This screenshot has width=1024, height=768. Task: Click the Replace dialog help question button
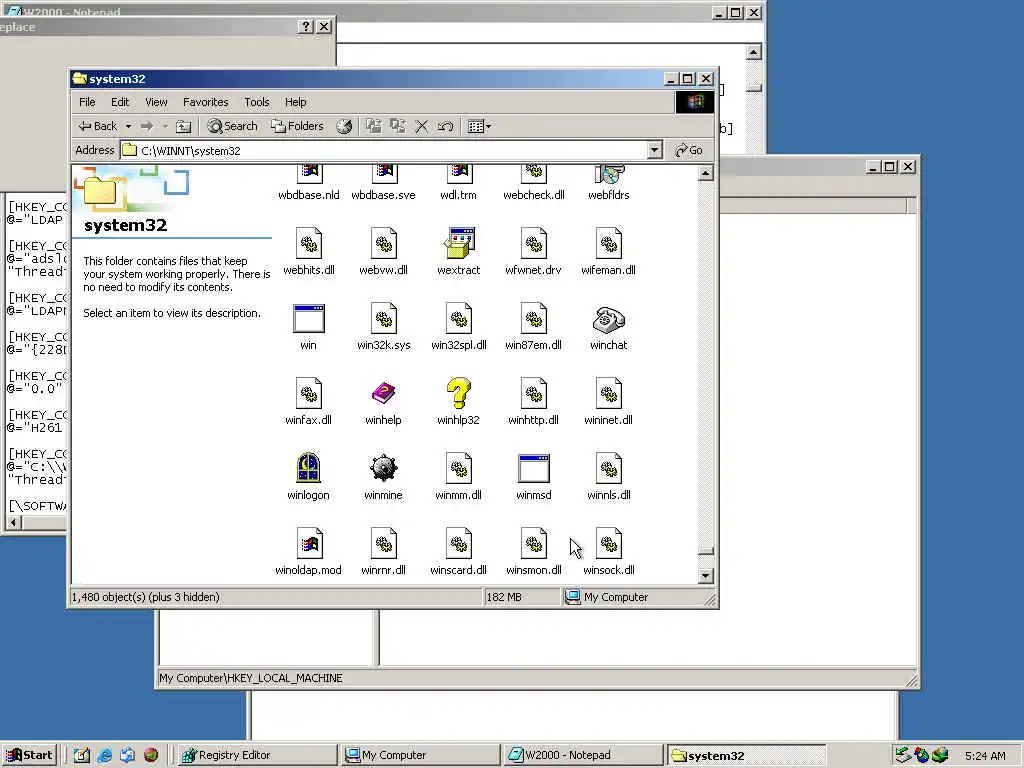305,27
